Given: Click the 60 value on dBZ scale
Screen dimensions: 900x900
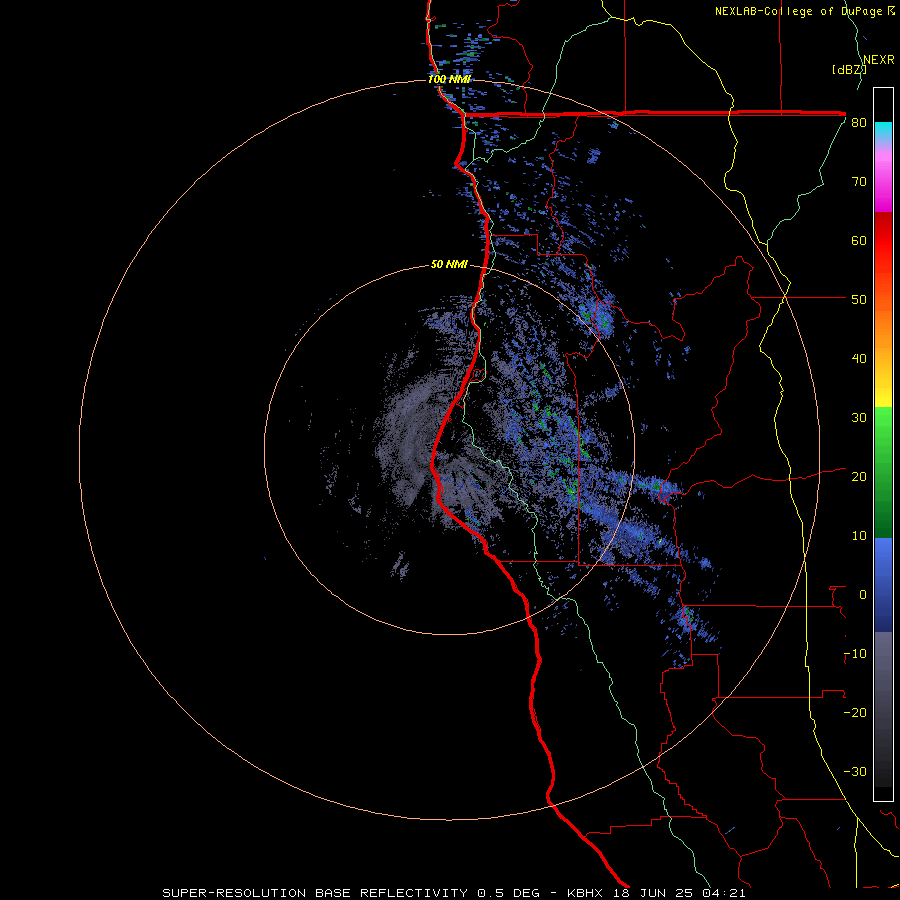Looking at the screenshot, I should pos(859,240).
